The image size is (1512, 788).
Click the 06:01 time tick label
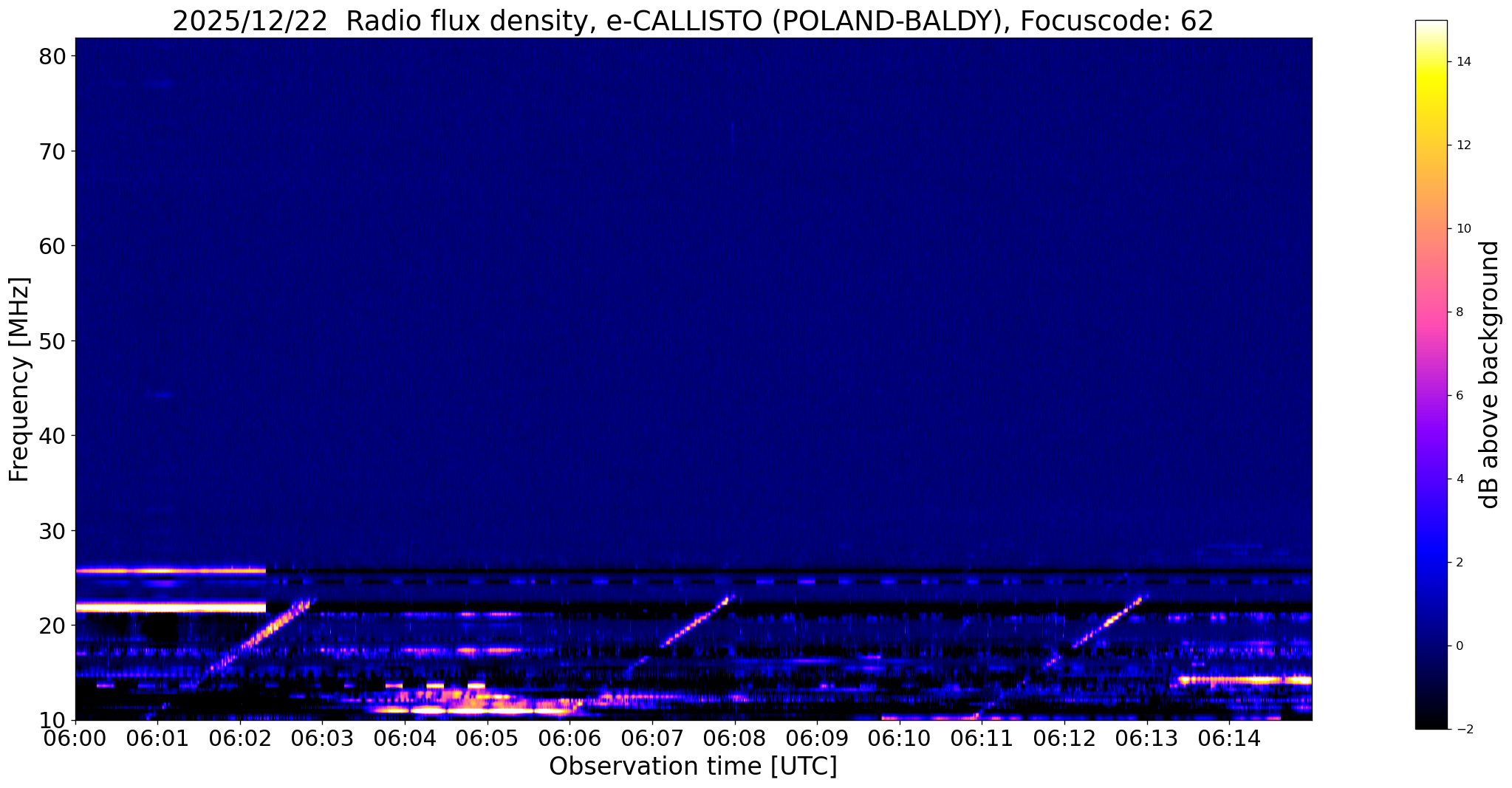tap(157, 738)
